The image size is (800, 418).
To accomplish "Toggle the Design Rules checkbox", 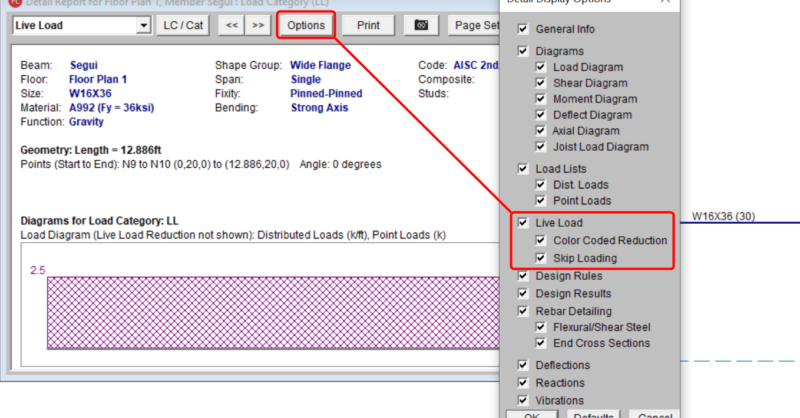I will pyautogui.click(x=523, y=276).
